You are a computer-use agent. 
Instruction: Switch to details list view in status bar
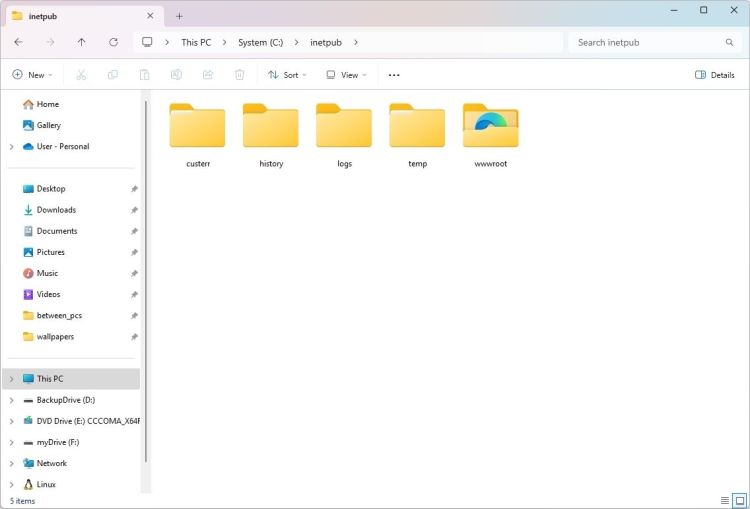pos(725,500)
